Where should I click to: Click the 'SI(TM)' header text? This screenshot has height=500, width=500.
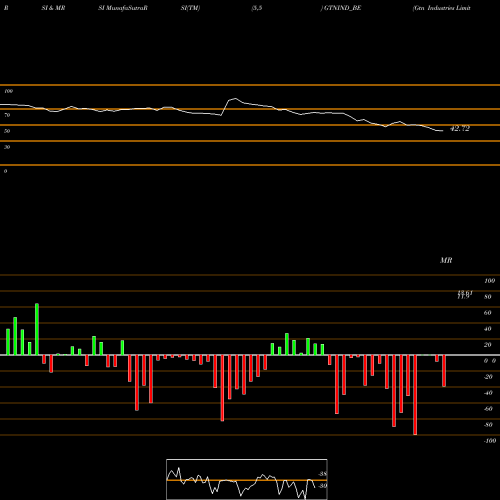190,8
